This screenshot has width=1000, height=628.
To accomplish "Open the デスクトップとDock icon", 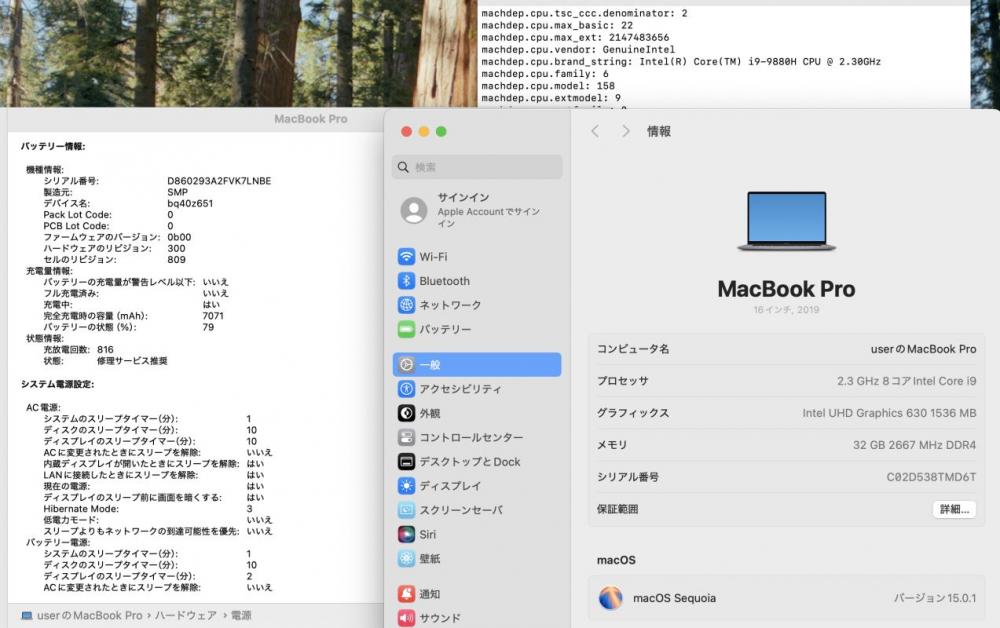I will pos(406,462).
